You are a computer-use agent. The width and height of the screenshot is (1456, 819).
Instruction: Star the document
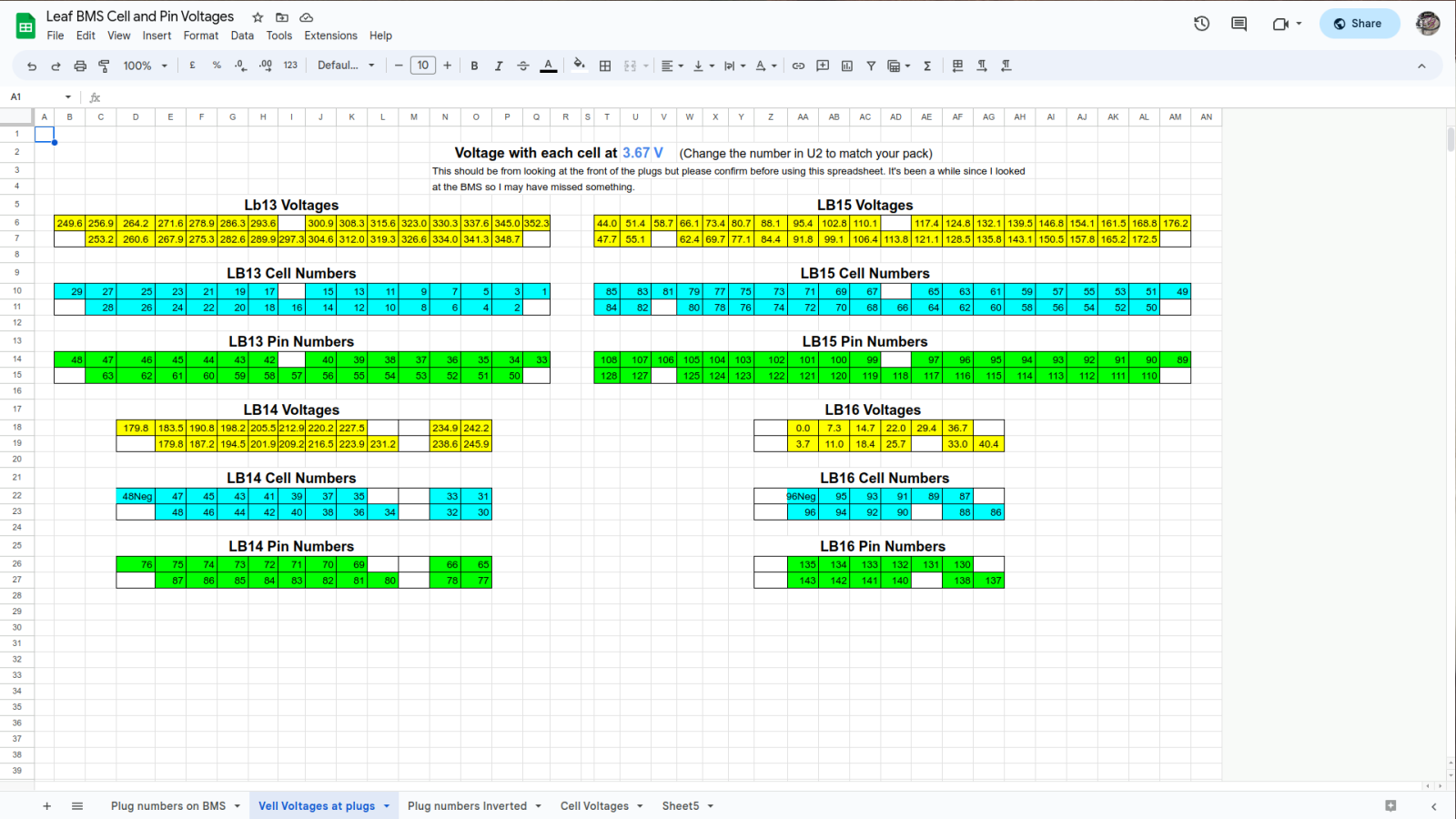pyautogui.click(x=258, y=17)
